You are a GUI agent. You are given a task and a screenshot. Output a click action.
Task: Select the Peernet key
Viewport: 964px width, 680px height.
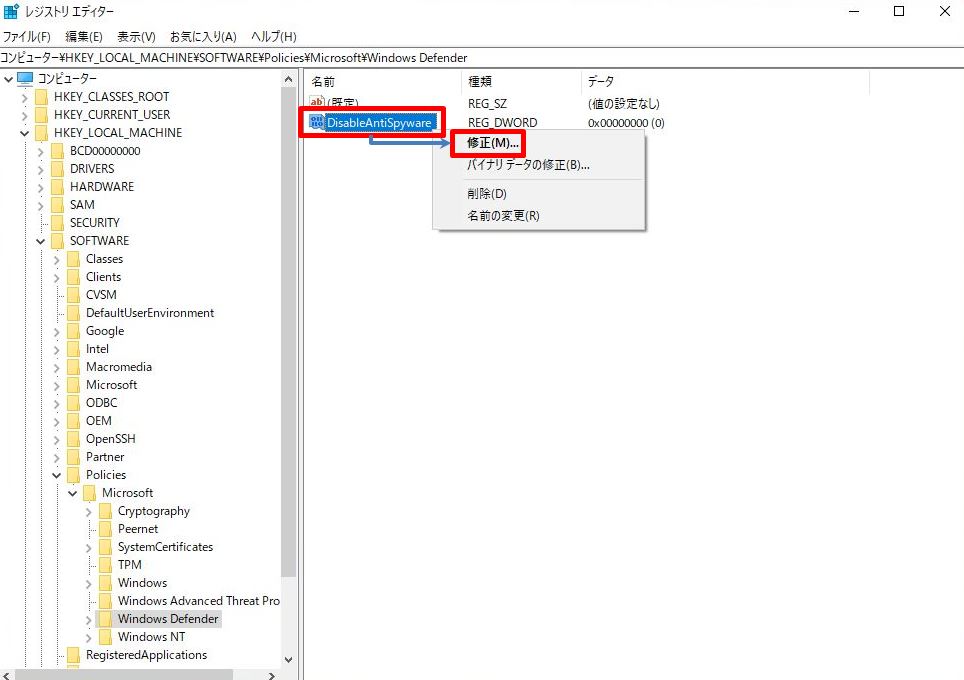pyautogui.click(x=138, y=529)
